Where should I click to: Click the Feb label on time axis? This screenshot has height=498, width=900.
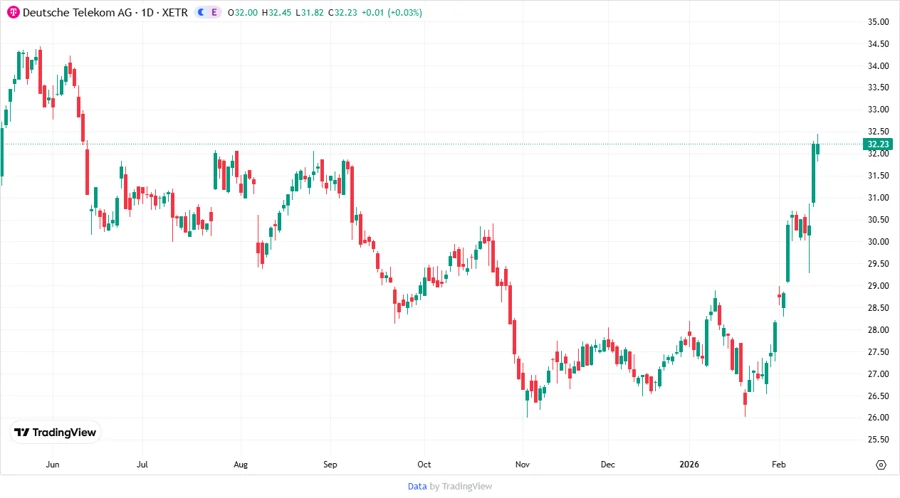779,464
